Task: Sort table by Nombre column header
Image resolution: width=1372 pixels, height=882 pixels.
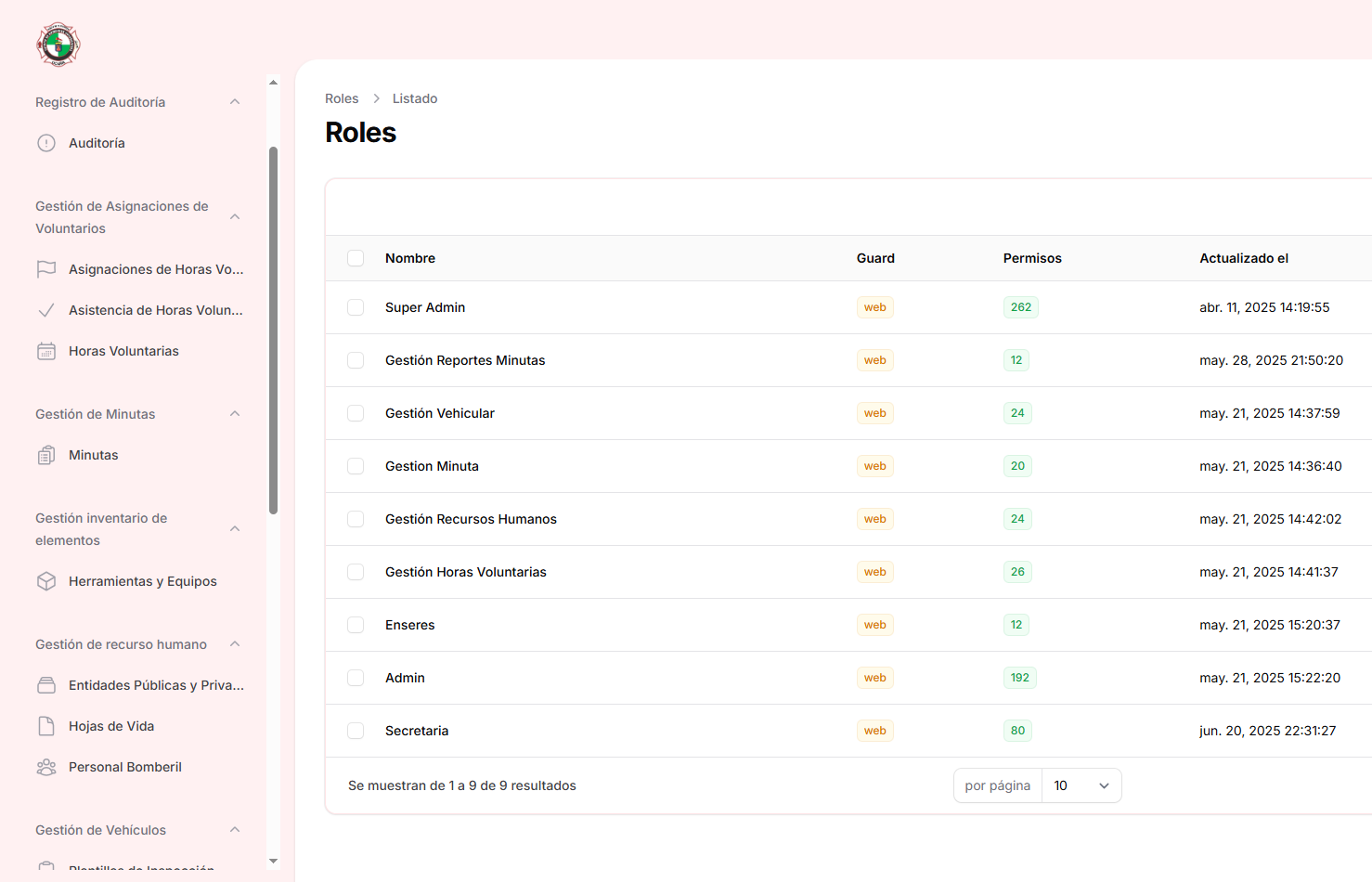Action: [410, 258]
